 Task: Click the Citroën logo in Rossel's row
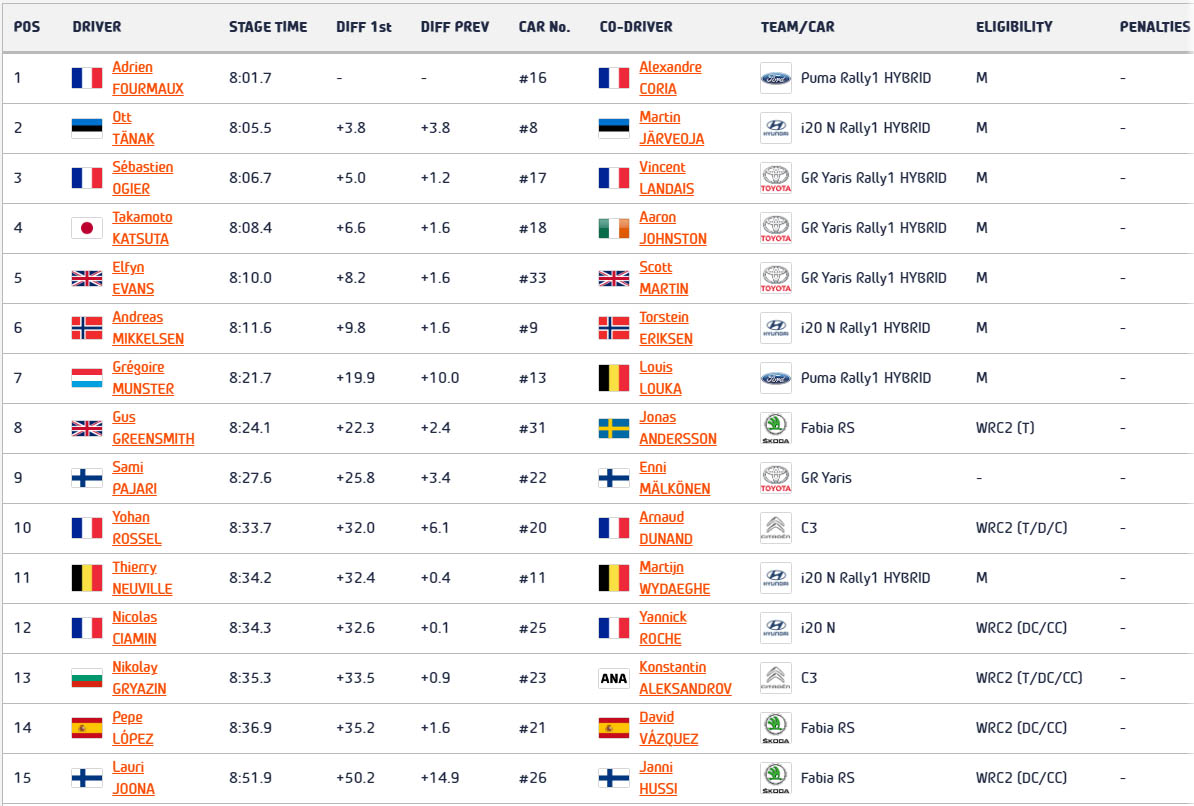[775, 528]
